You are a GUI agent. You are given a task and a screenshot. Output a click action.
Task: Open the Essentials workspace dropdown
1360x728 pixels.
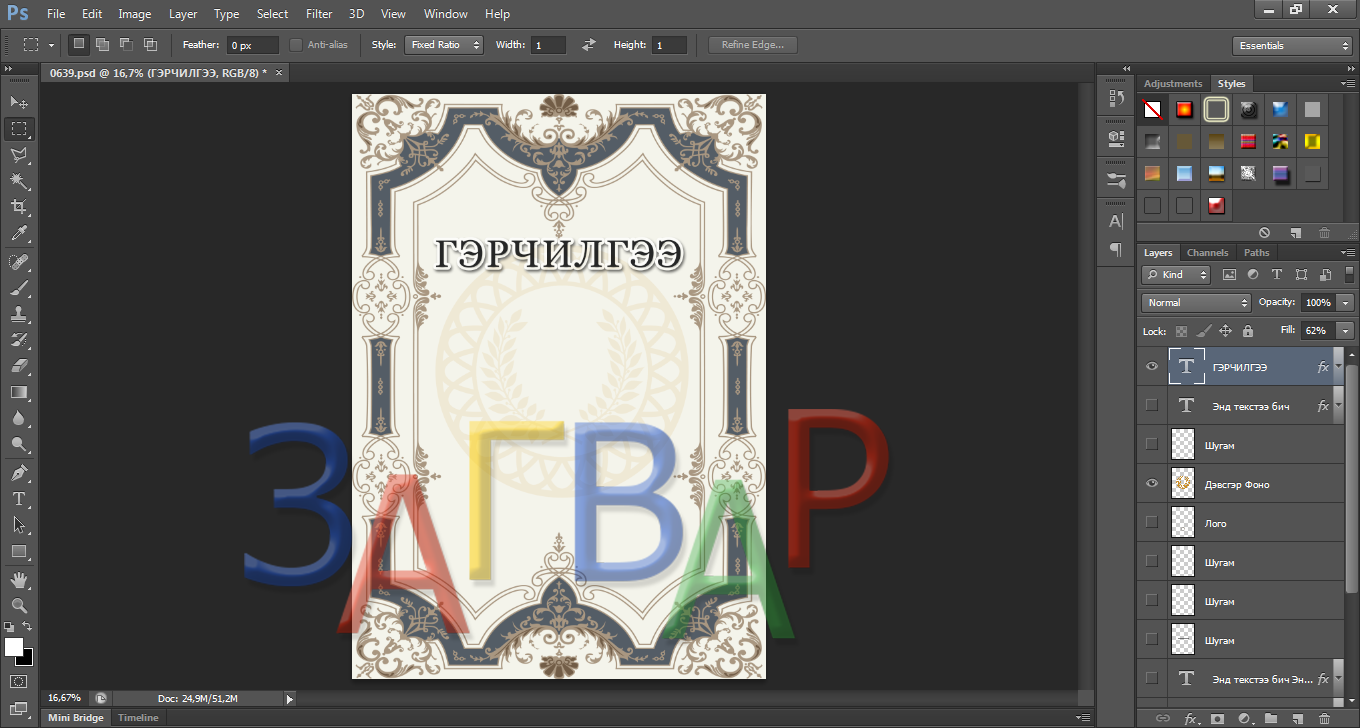[1292, 46]
